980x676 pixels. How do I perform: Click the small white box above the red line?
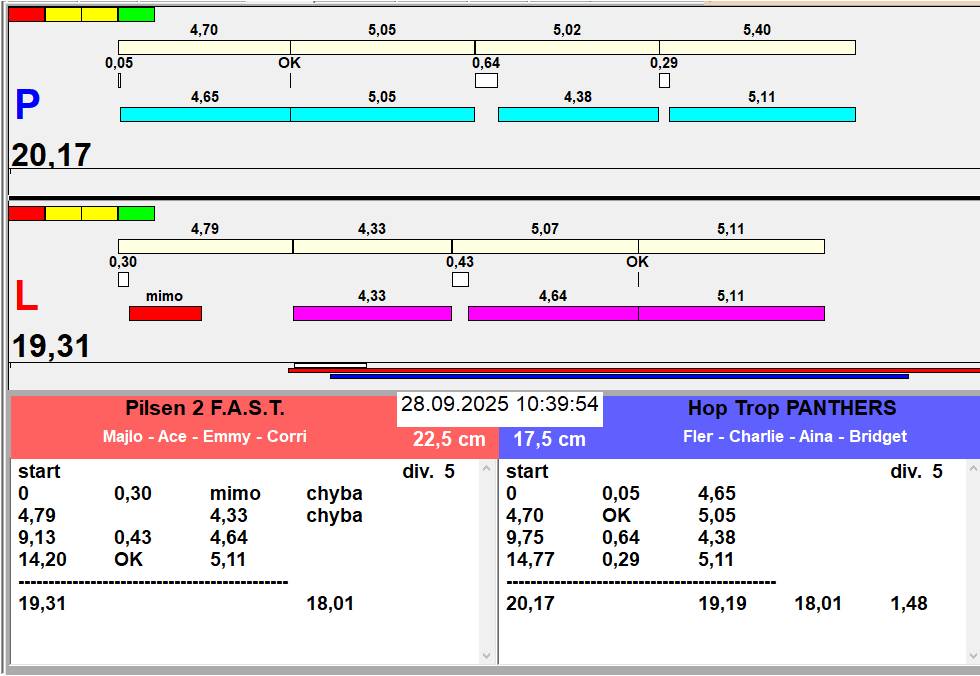tap(331, 365)
